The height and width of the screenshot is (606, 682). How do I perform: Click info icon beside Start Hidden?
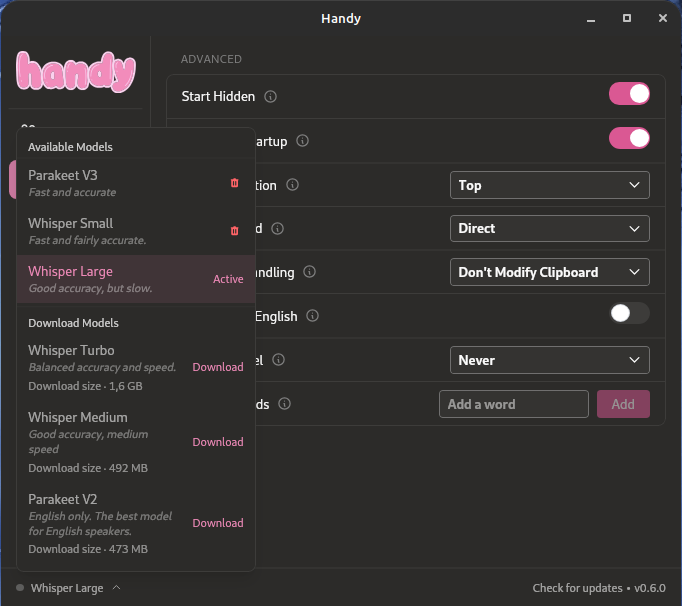coord(271,97)
